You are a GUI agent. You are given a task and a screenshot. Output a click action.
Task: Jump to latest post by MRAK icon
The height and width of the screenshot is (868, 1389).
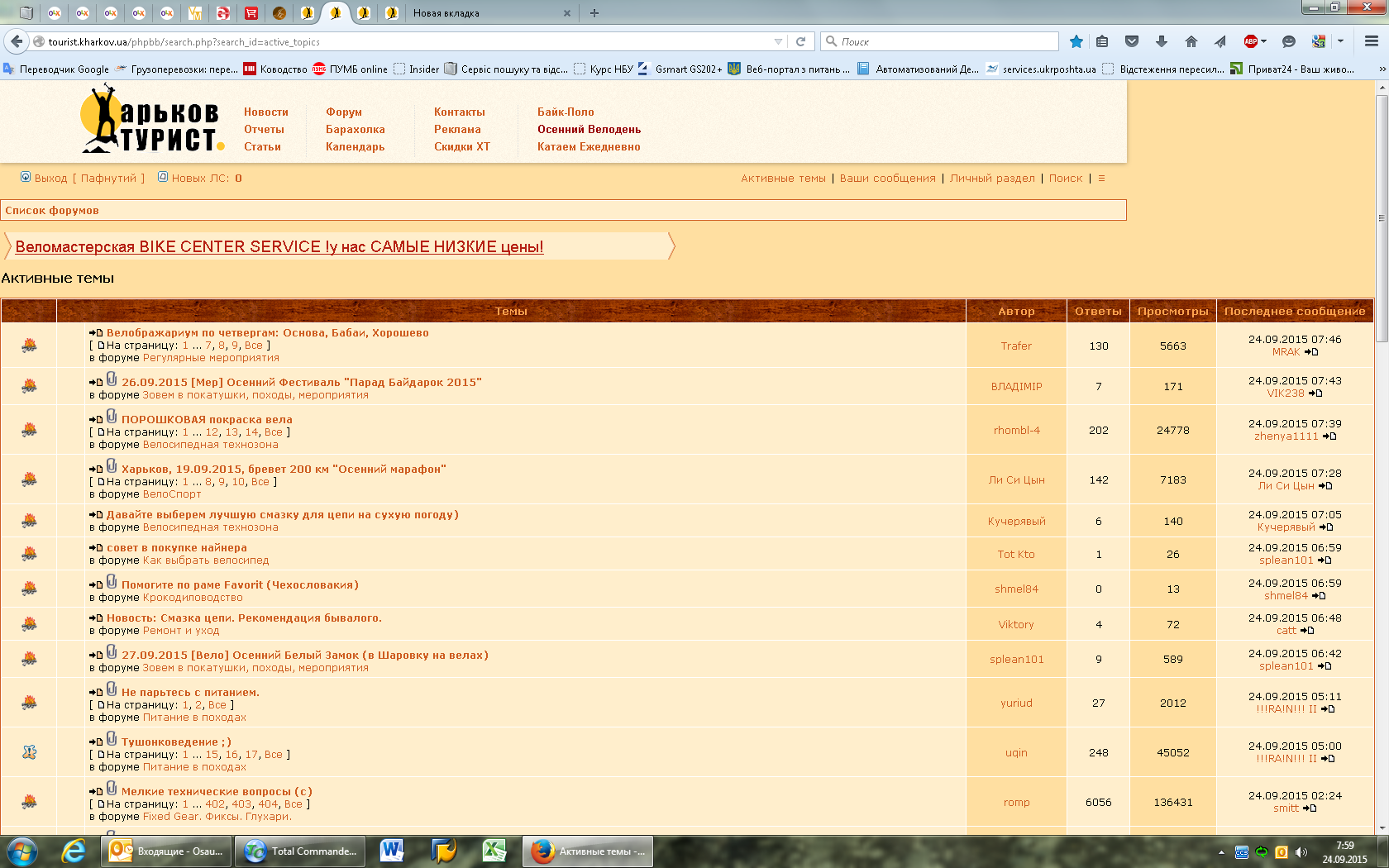point(1311,352)
